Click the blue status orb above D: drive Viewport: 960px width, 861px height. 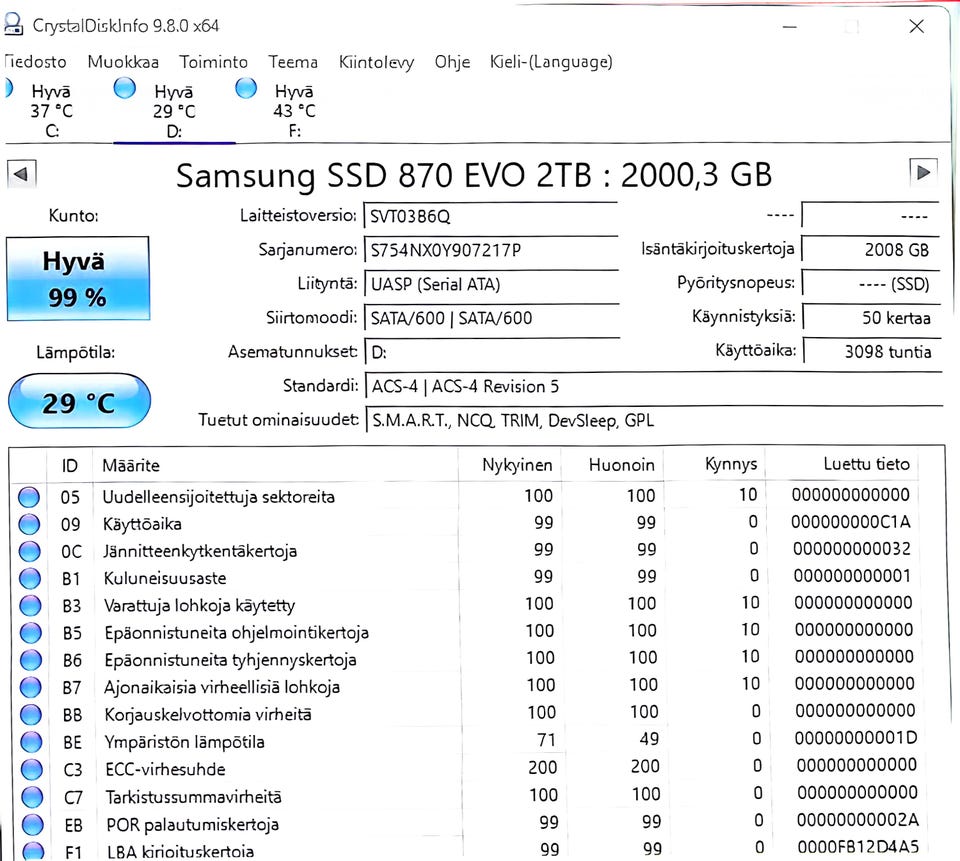coord(125,88)
